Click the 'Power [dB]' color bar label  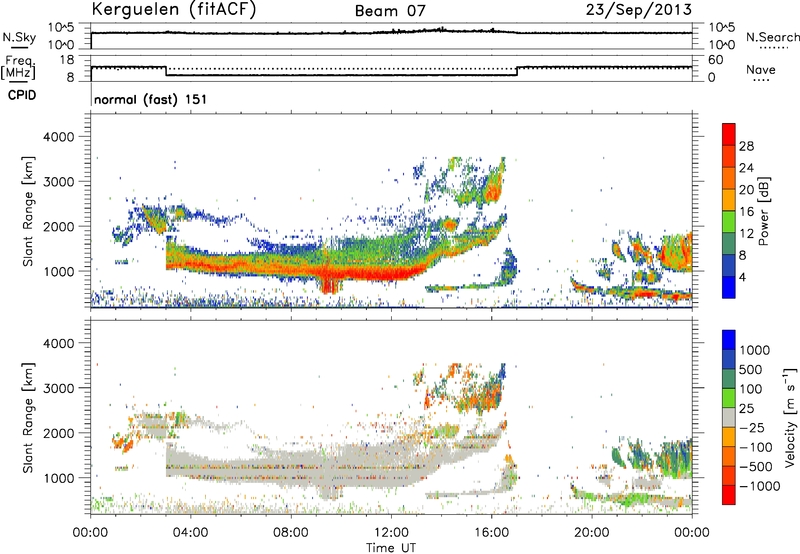pos(763,211)
